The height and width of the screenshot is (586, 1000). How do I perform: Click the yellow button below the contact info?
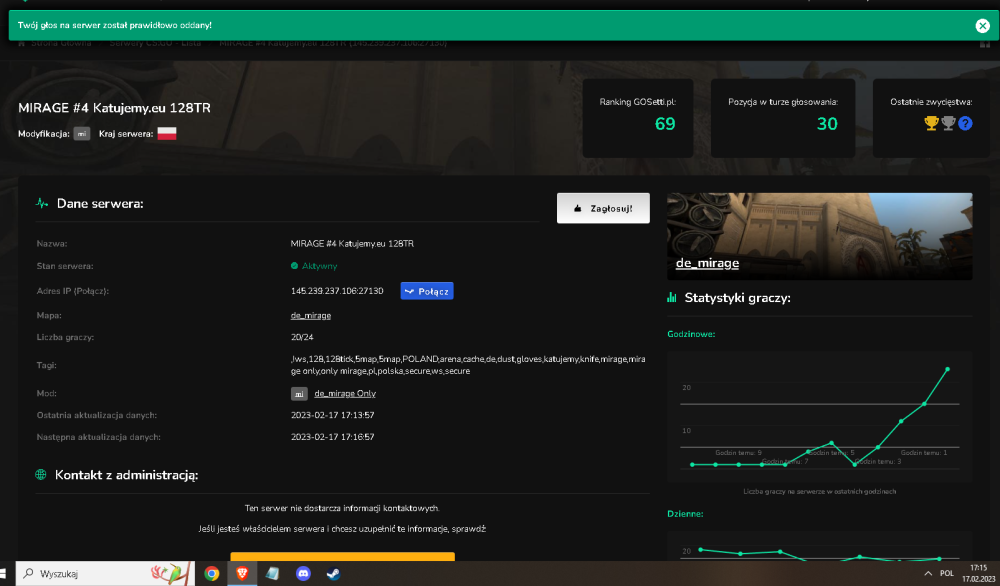tap(342, 556)
